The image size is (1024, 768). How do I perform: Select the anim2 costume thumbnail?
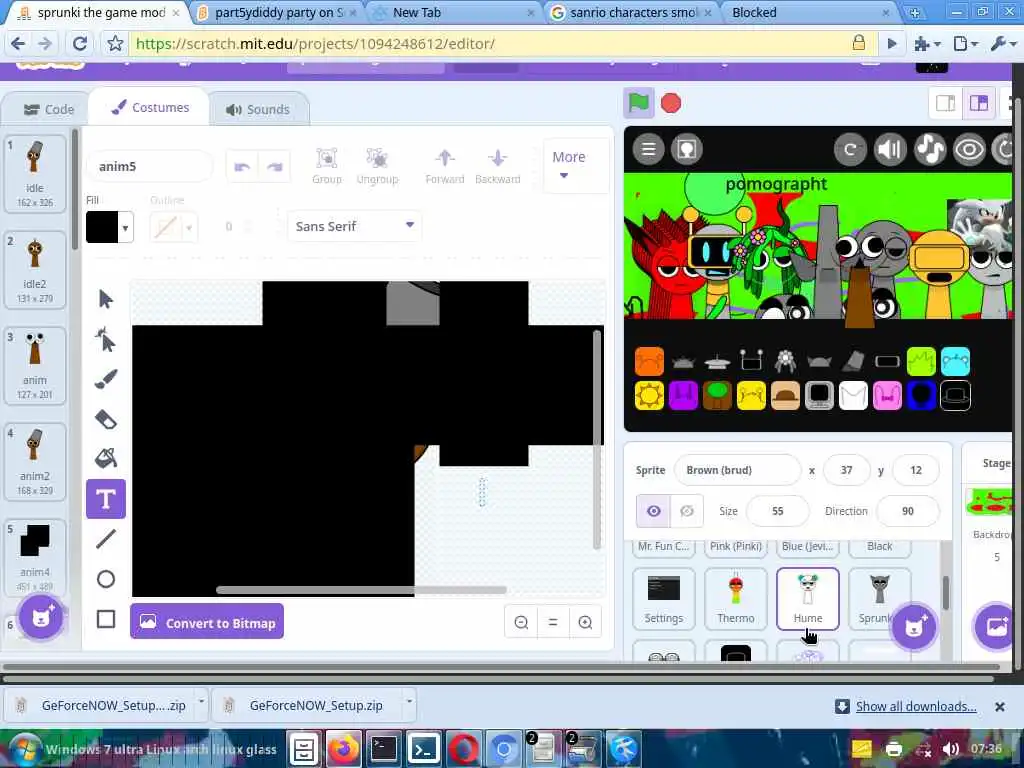click(x=35, y=462)
